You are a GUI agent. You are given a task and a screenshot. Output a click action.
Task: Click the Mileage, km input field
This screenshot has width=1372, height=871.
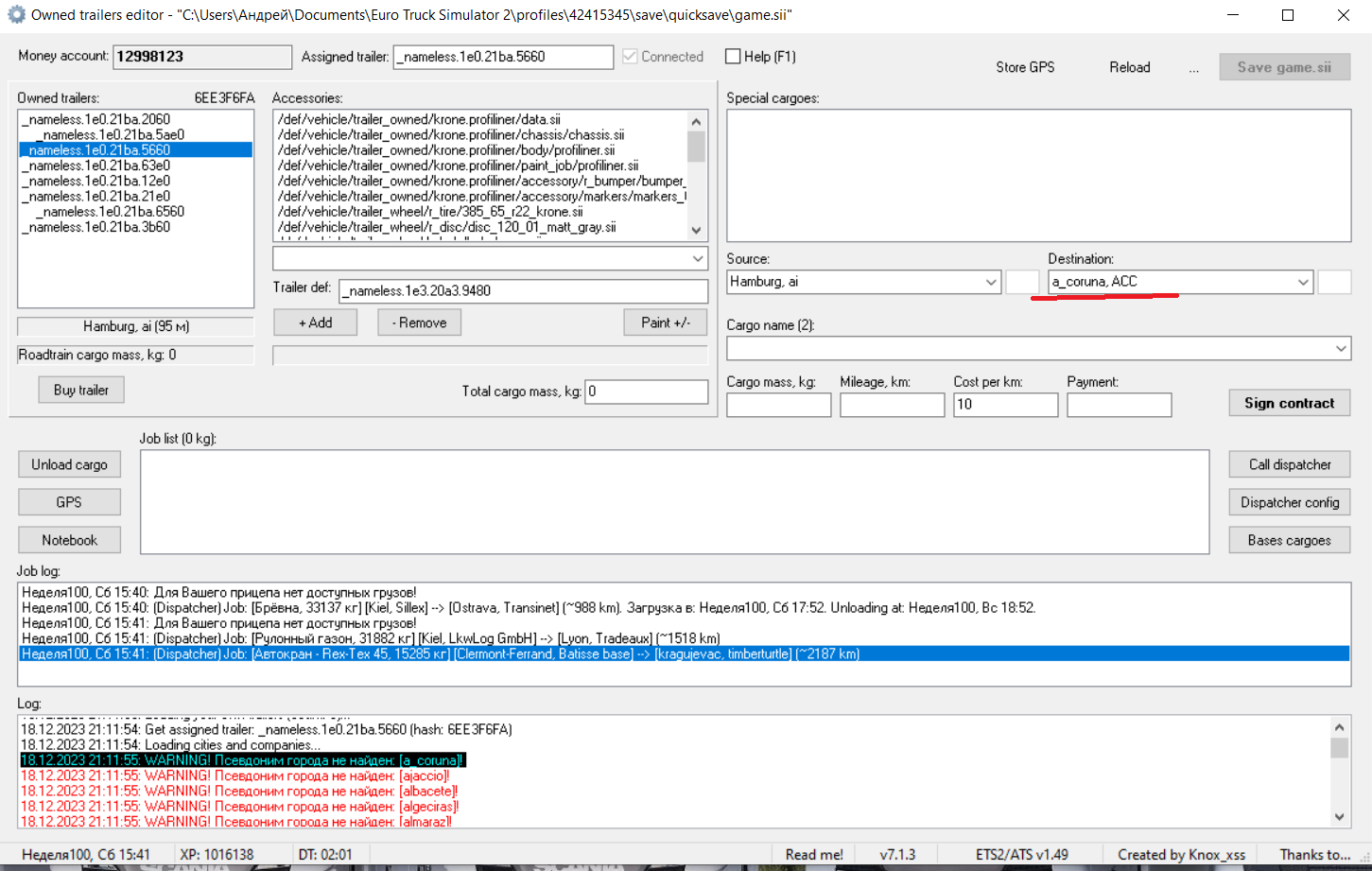(x=893, y=405)
